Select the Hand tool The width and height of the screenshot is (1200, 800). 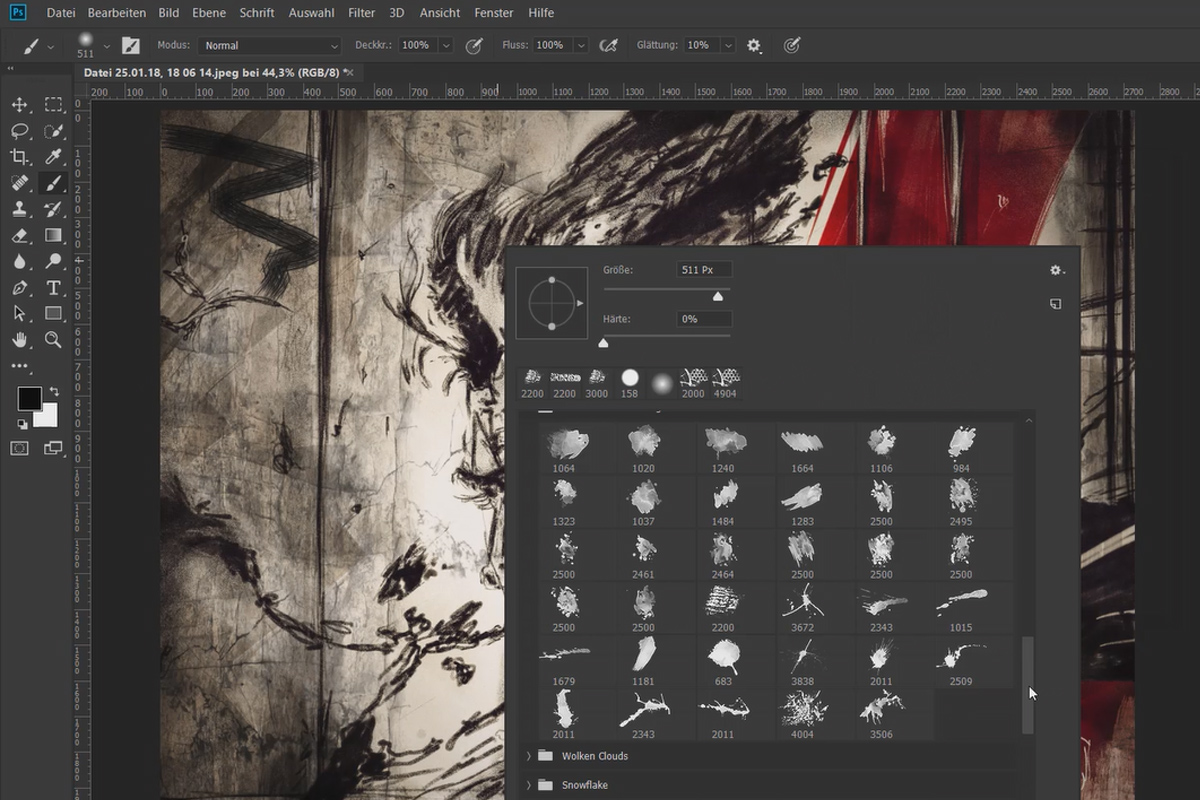tap(19, 340)
